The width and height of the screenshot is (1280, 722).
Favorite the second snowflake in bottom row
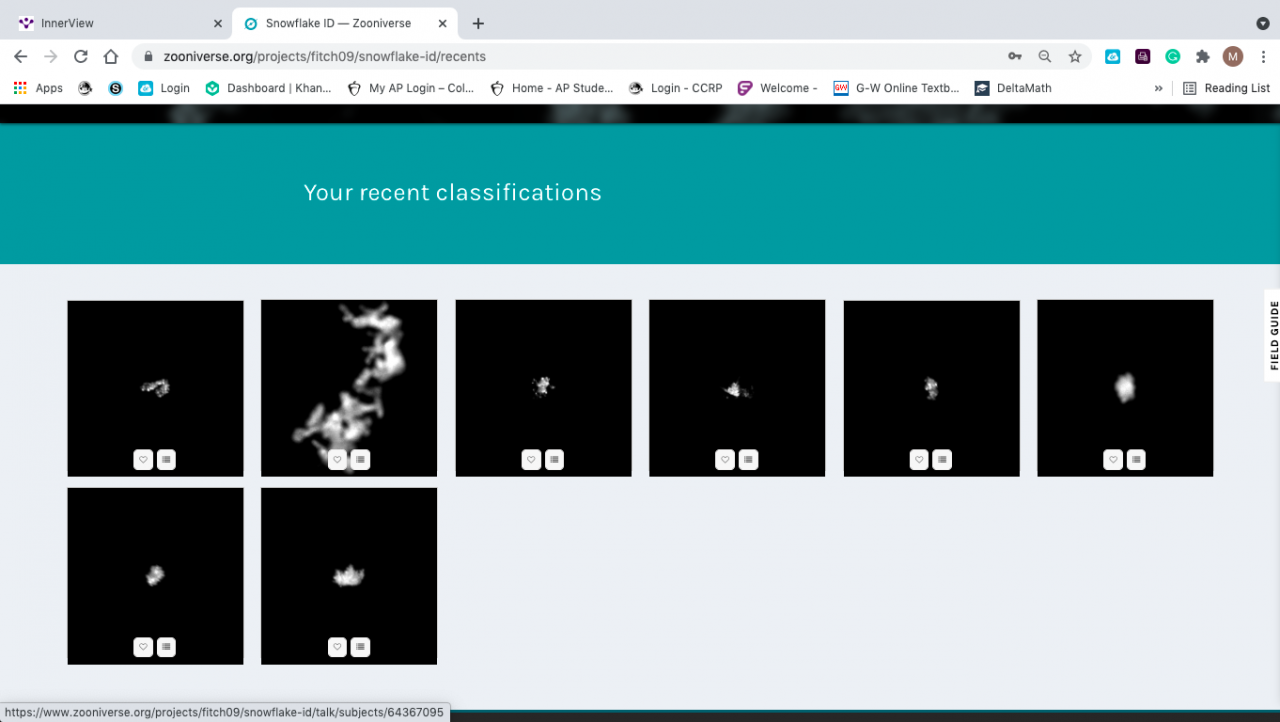coord(337,647)
